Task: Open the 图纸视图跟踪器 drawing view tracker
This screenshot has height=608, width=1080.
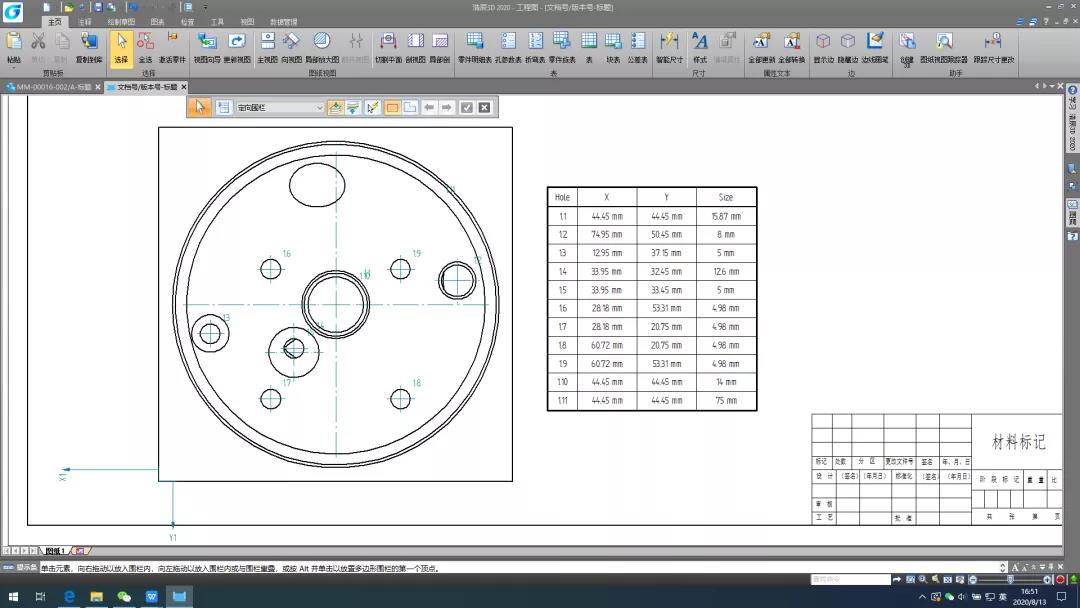Action: pyautogui.click(x=944, y=48)
